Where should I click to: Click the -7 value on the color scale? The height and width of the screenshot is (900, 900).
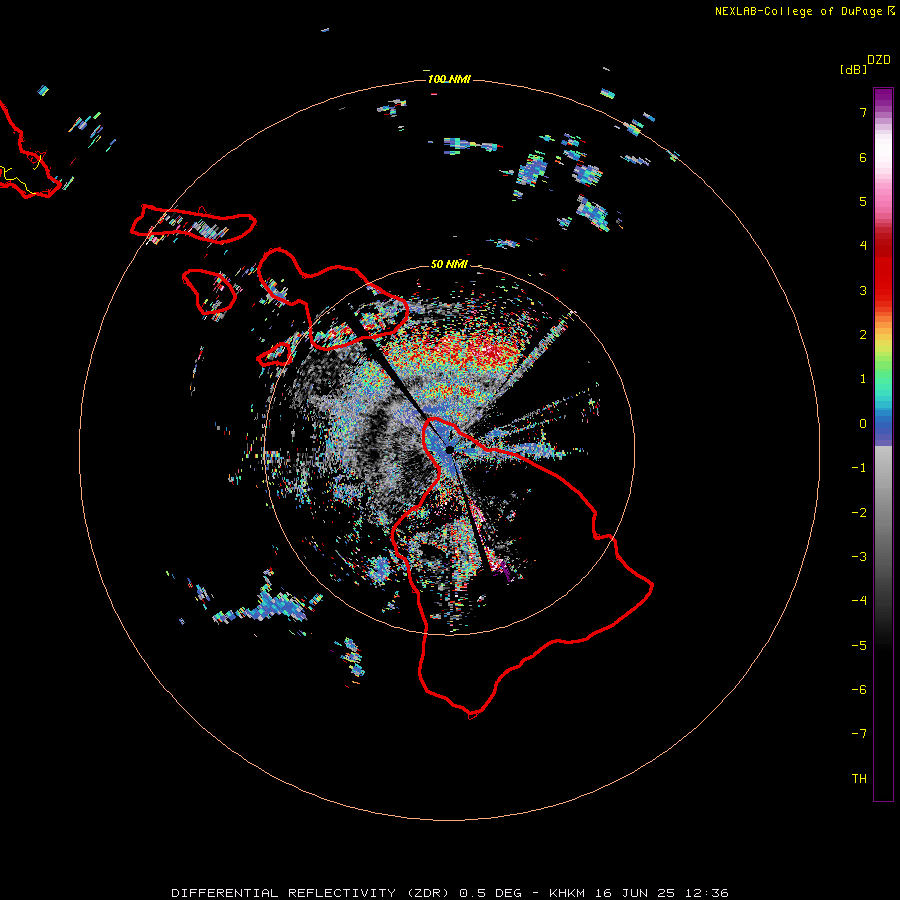[859, 734]
